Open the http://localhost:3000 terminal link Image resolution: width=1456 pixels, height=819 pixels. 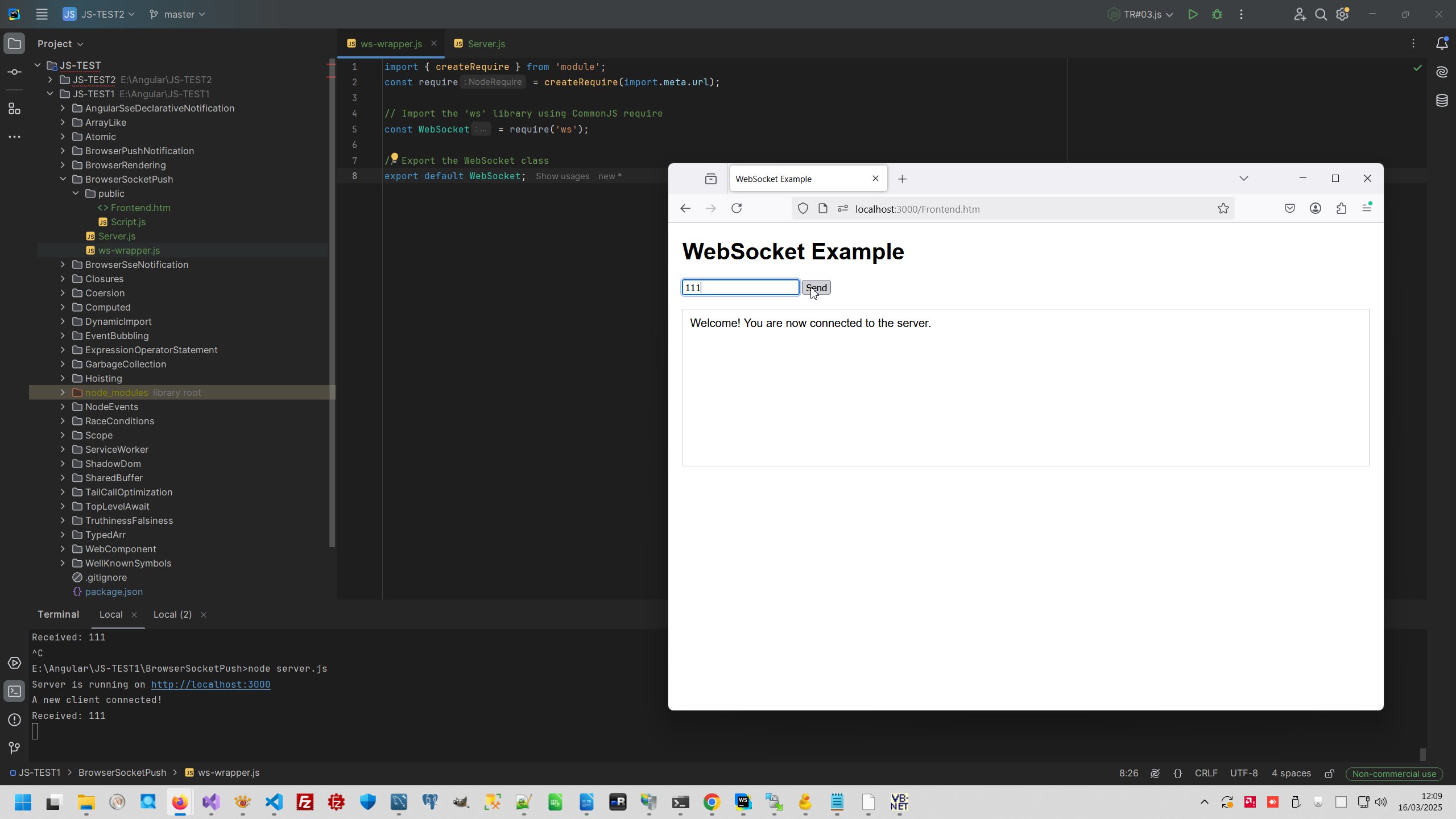(x=210, y=684)
